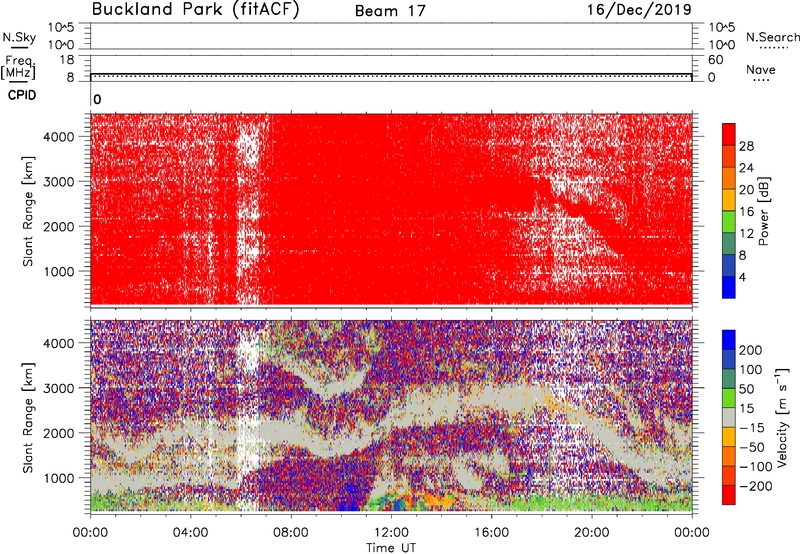Click the blue top segment of the velocity color bar

729,340
